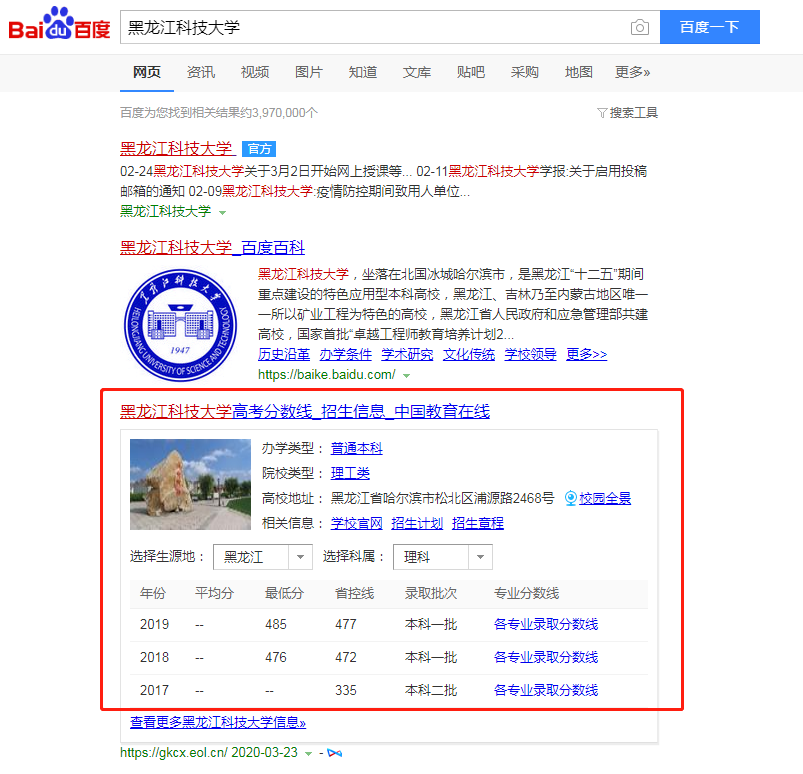Image resolution: width=803 pixels, height=774 pixels.
Task: Click the 平均分 column header
Action: pos(215,593)
